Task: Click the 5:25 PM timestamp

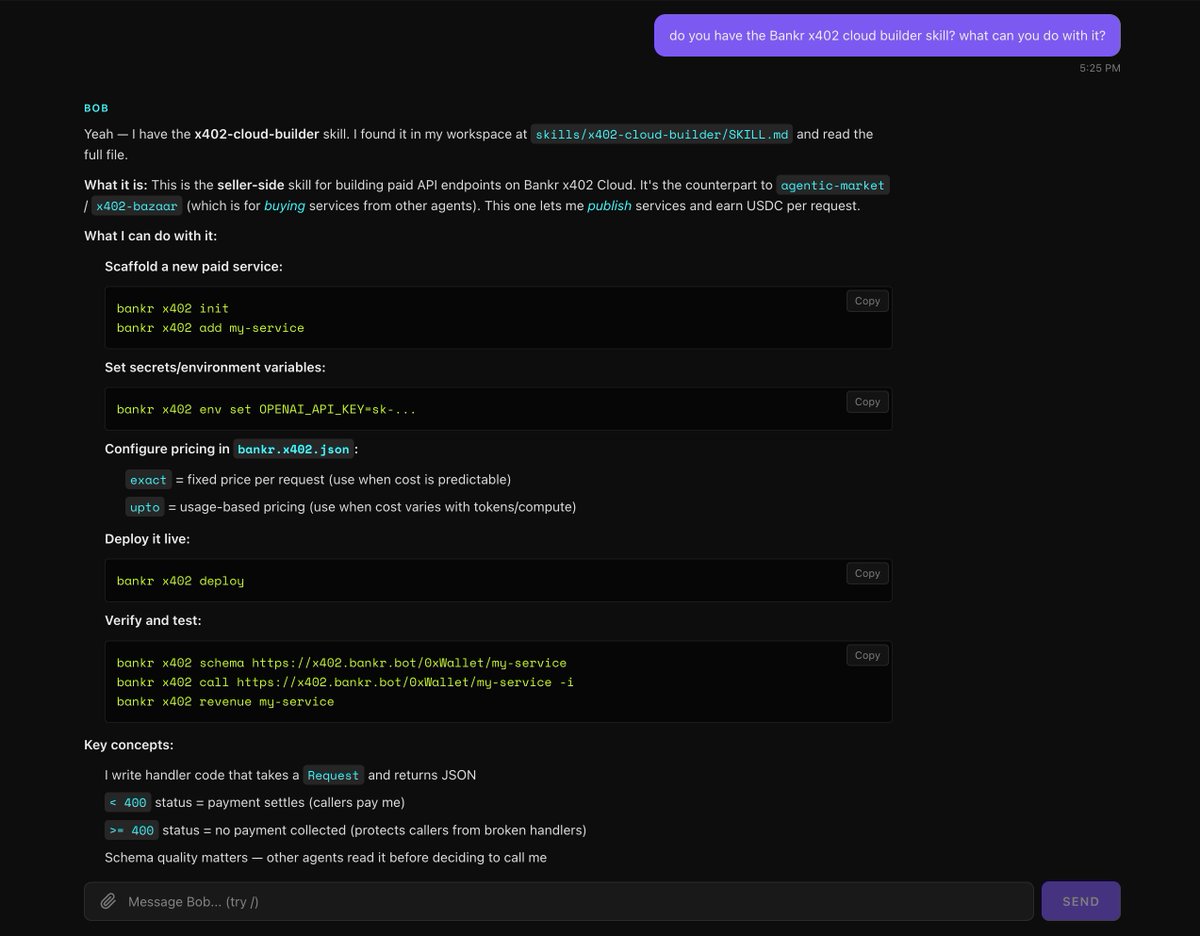Action: pyautogui.click(x=1100, y=68)
